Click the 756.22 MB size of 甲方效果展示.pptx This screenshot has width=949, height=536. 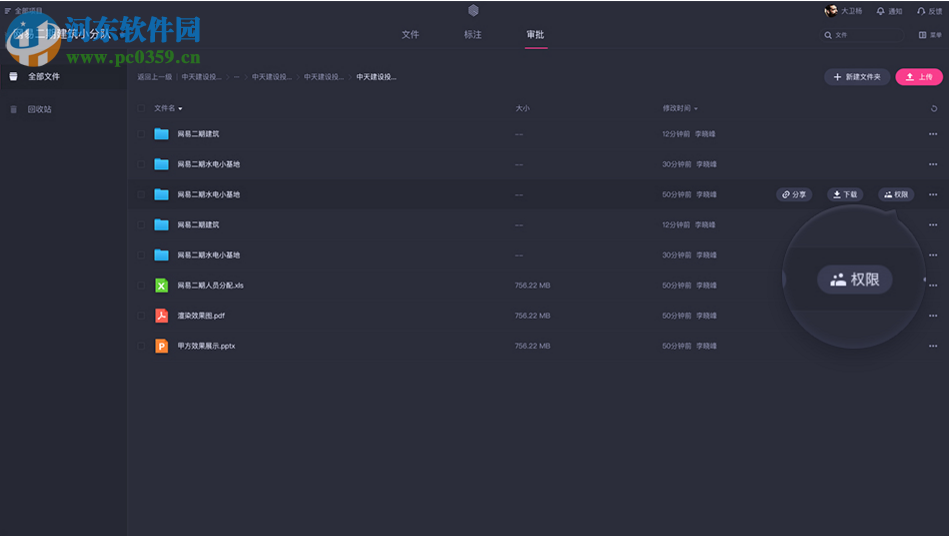pos(533,345)
